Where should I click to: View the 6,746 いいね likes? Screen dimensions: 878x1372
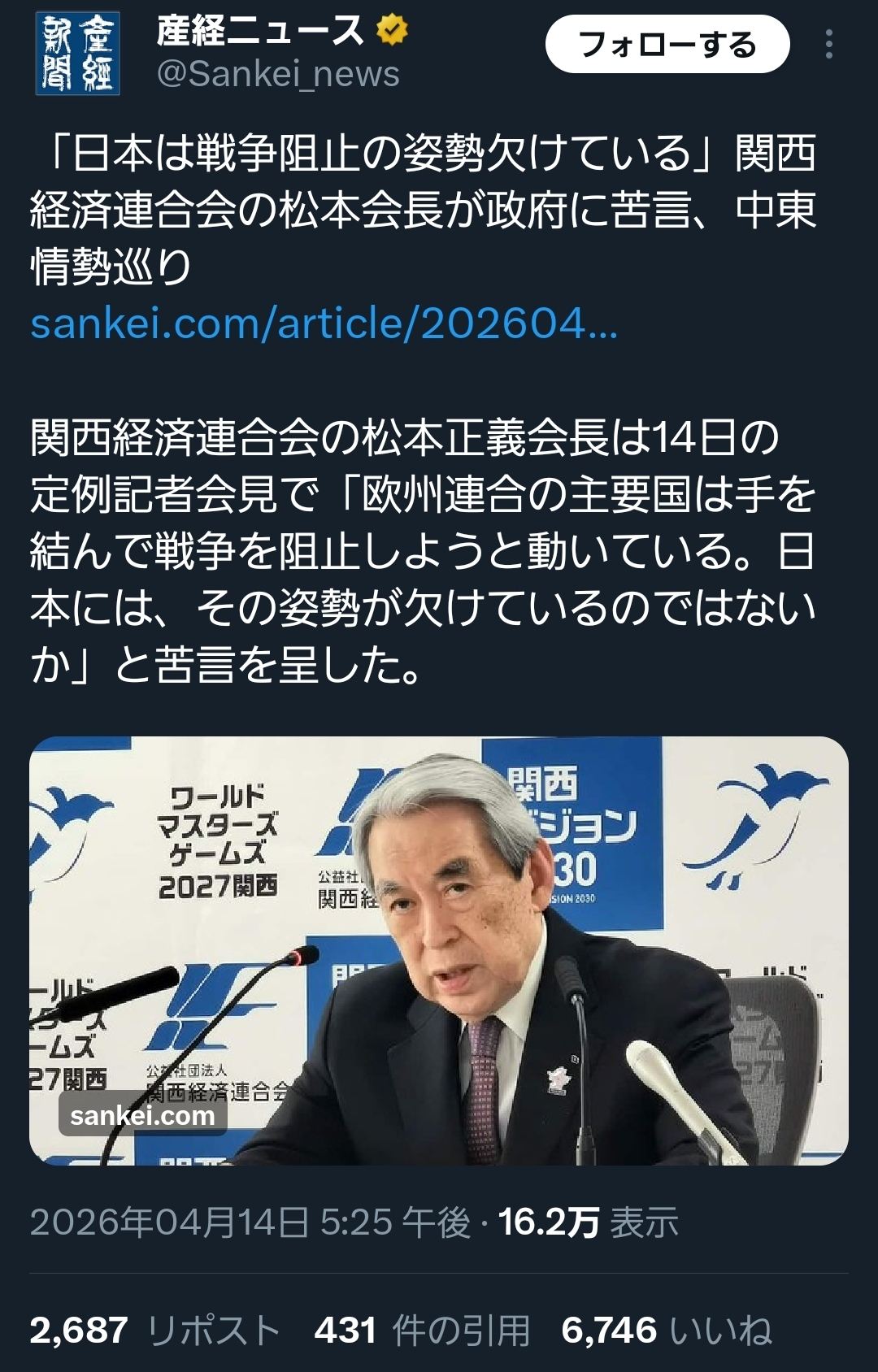tap(667, 1331)
